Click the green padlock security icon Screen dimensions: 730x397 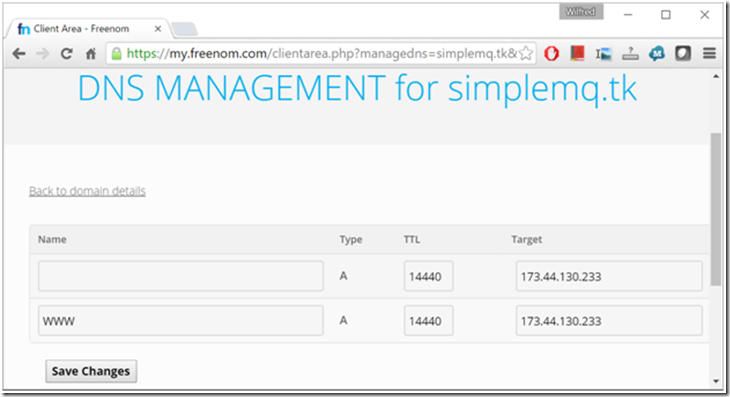click(116, 54)
